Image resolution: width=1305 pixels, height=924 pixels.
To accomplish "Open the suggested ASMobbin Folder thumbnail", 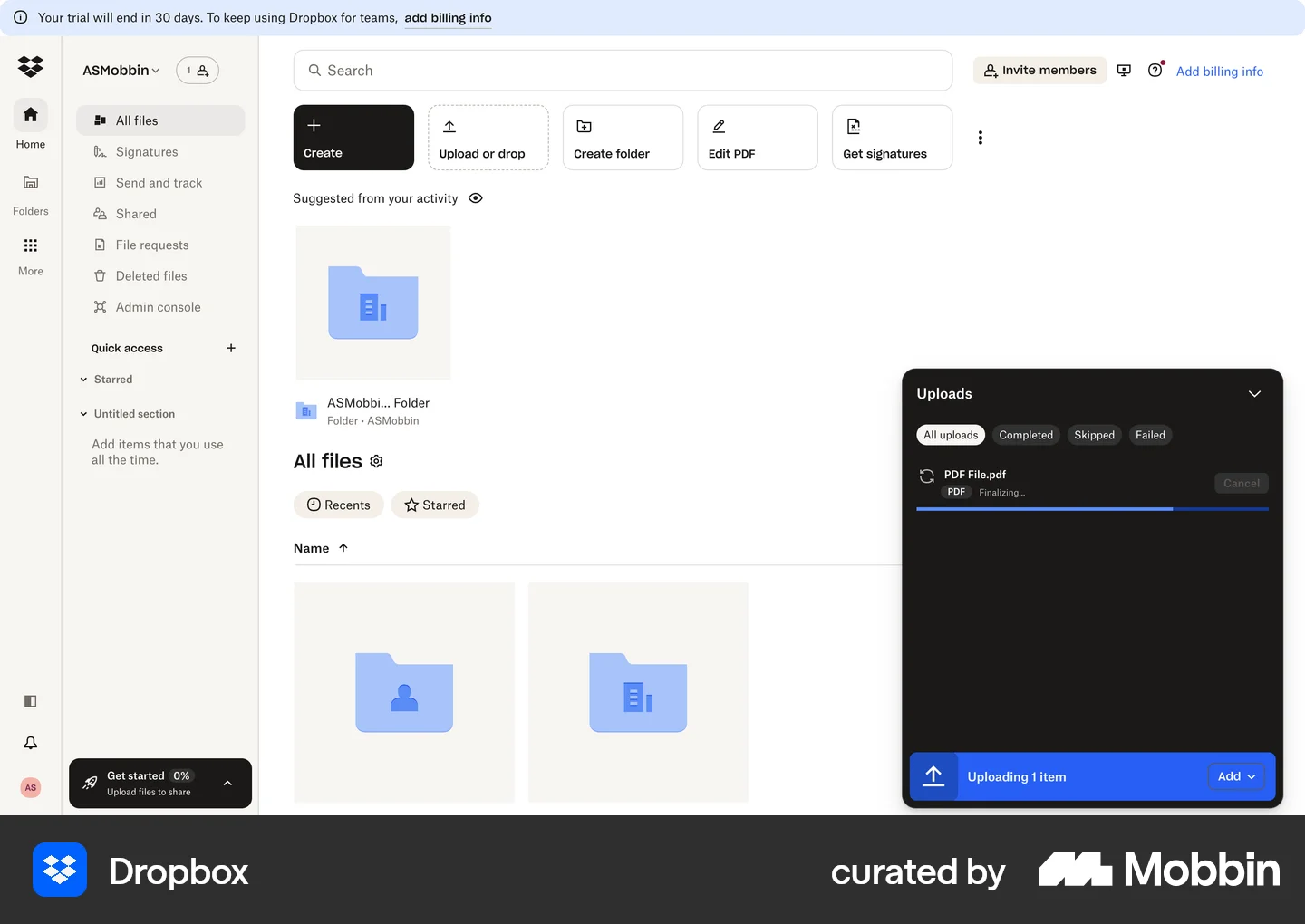I will (373, 303).
